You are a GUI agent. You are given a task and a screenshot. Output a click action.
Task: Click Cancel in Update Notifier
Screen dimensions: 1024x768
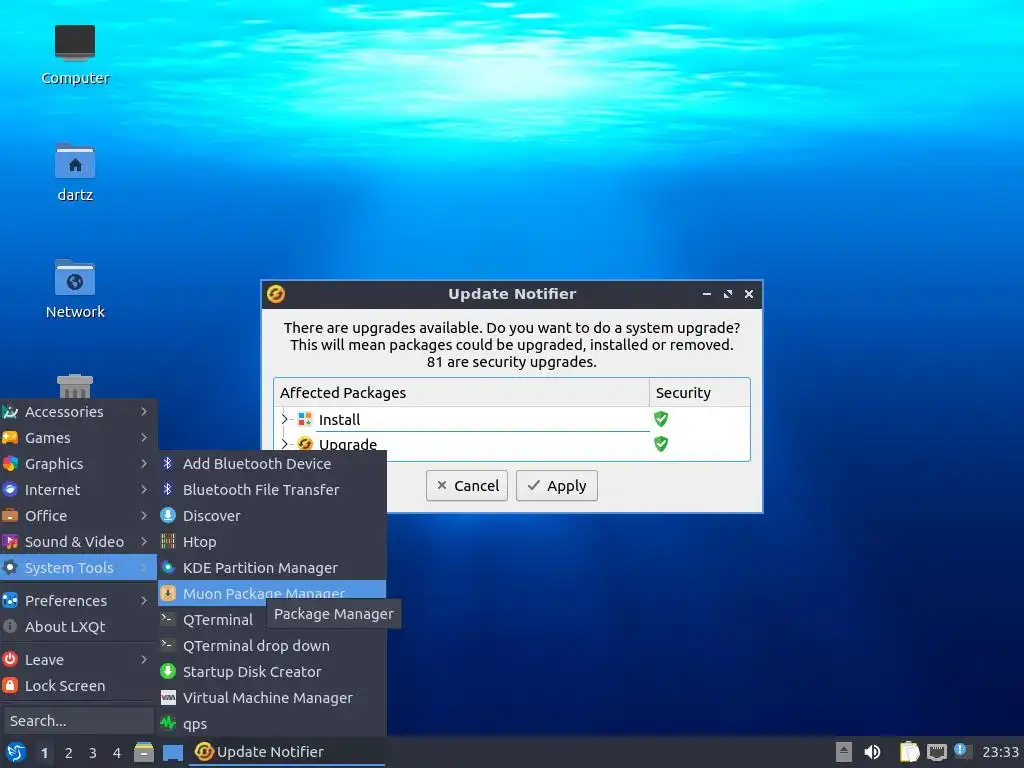(x=467, y=486)
